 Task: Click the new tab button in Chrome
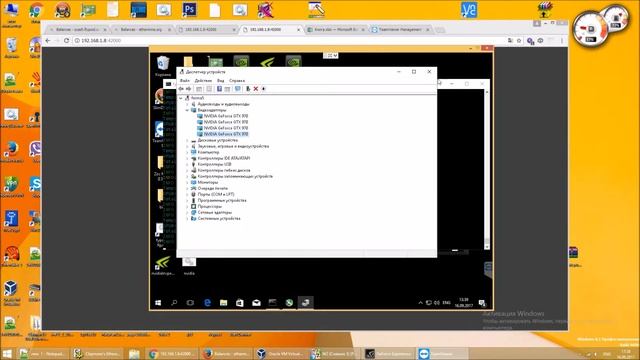[440, 30]
